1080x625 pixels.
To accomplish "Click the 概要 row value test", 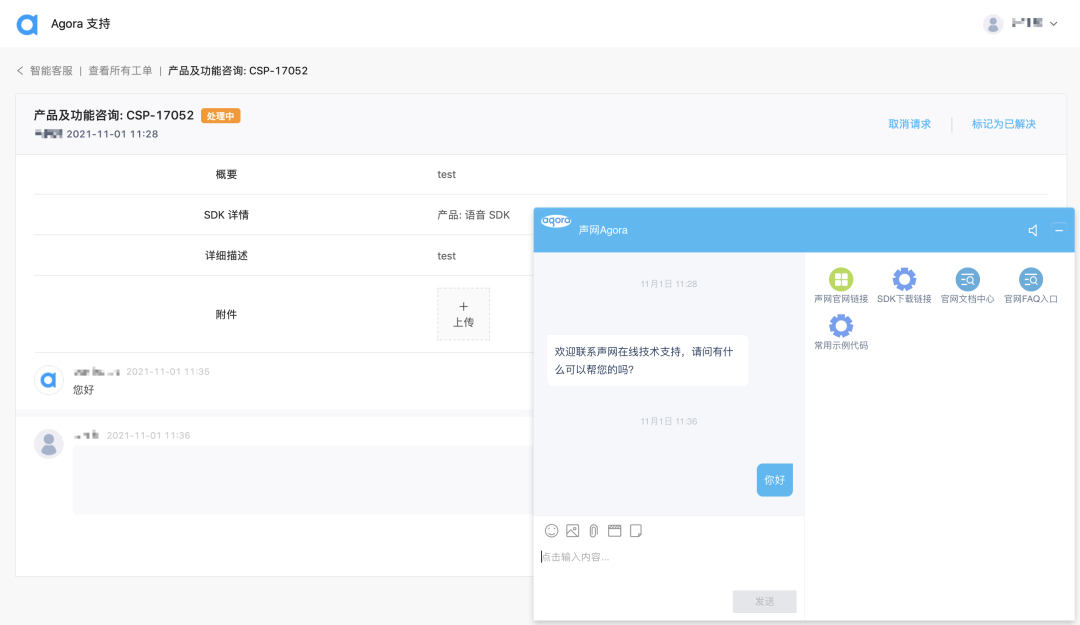I will point(446,174).
